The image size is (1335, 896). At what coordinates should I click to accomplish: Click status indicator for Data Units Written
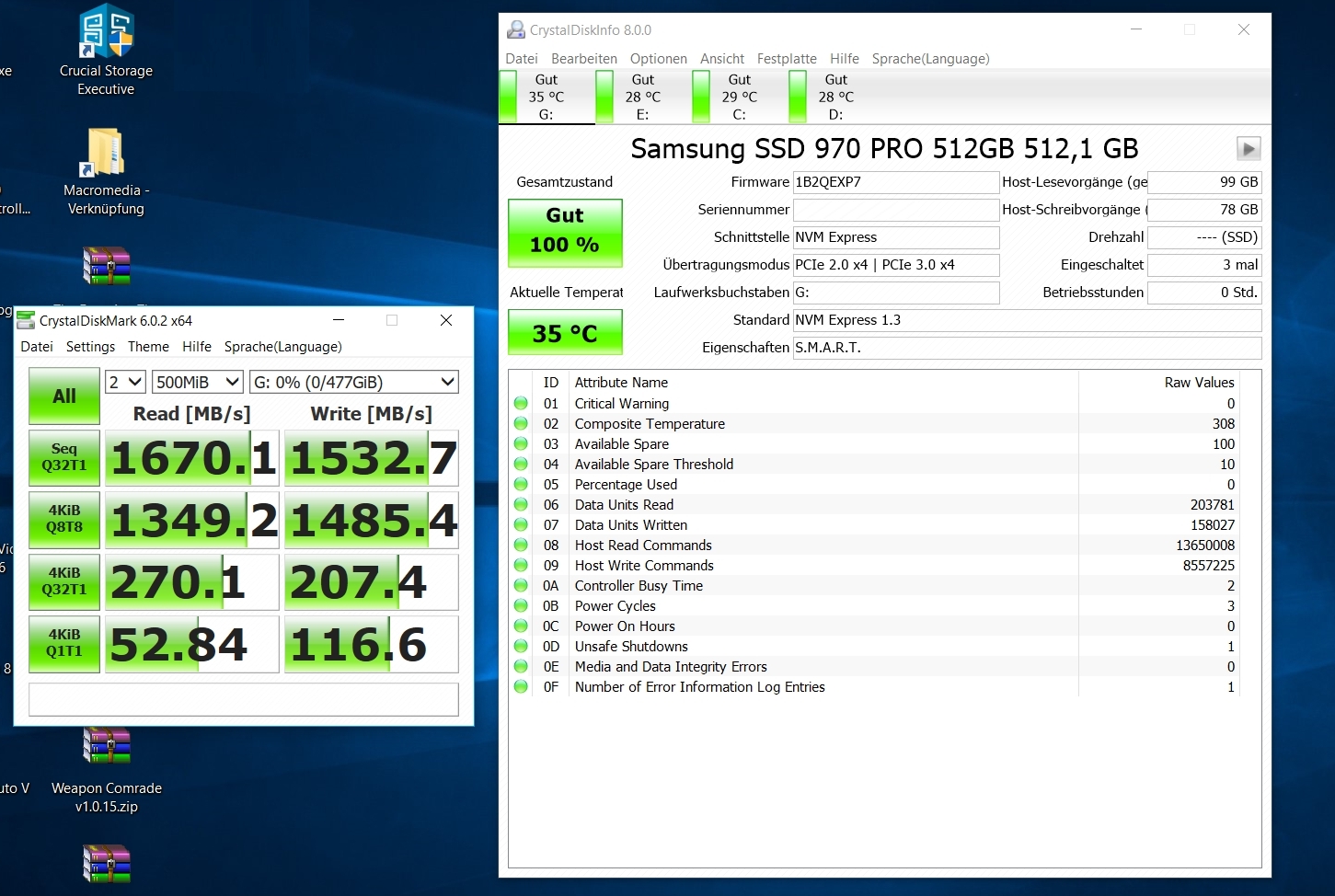tap(521, 524)
